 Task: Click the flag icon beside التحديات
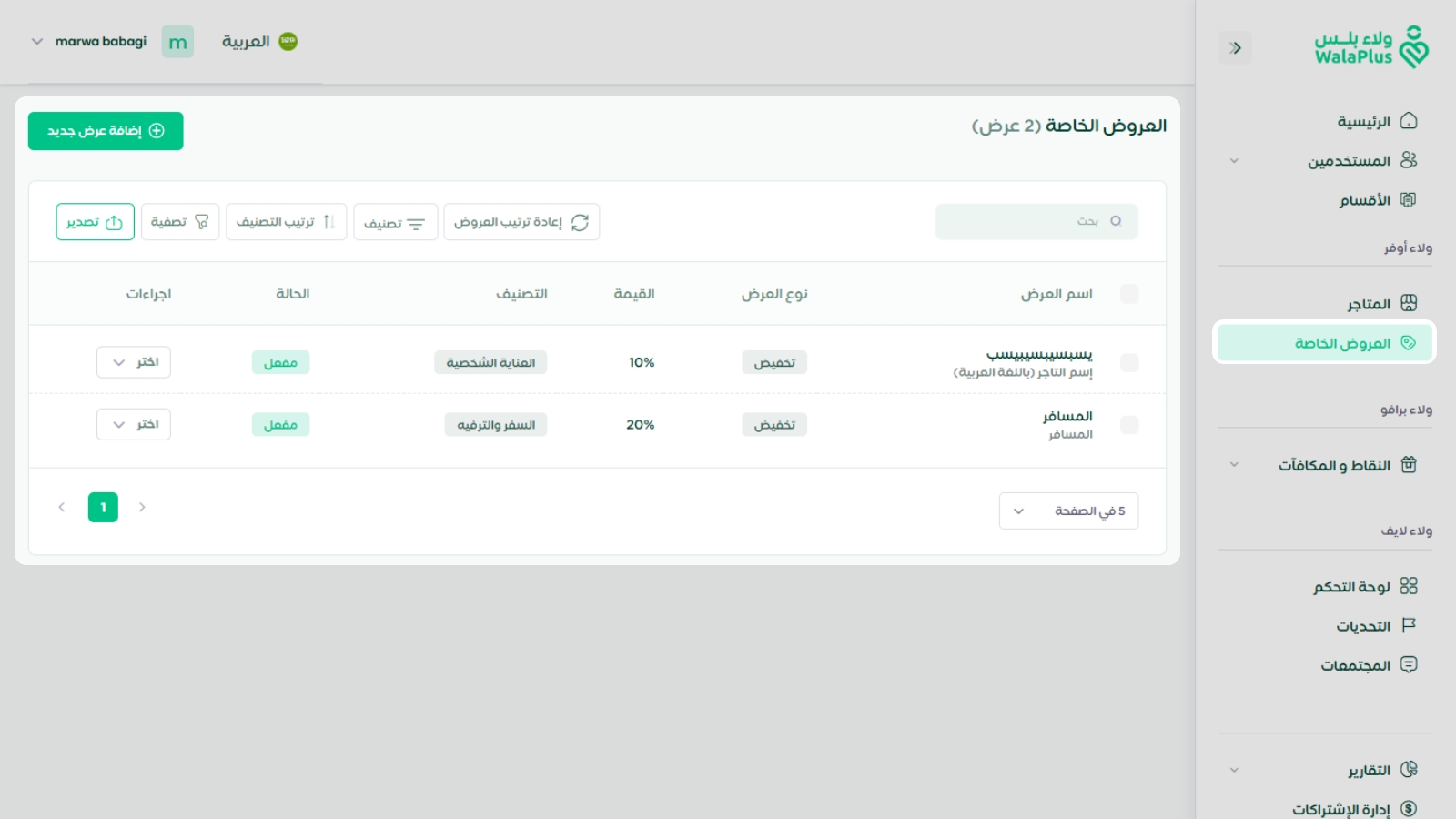pyautogui.click(x=1409, y=625)
